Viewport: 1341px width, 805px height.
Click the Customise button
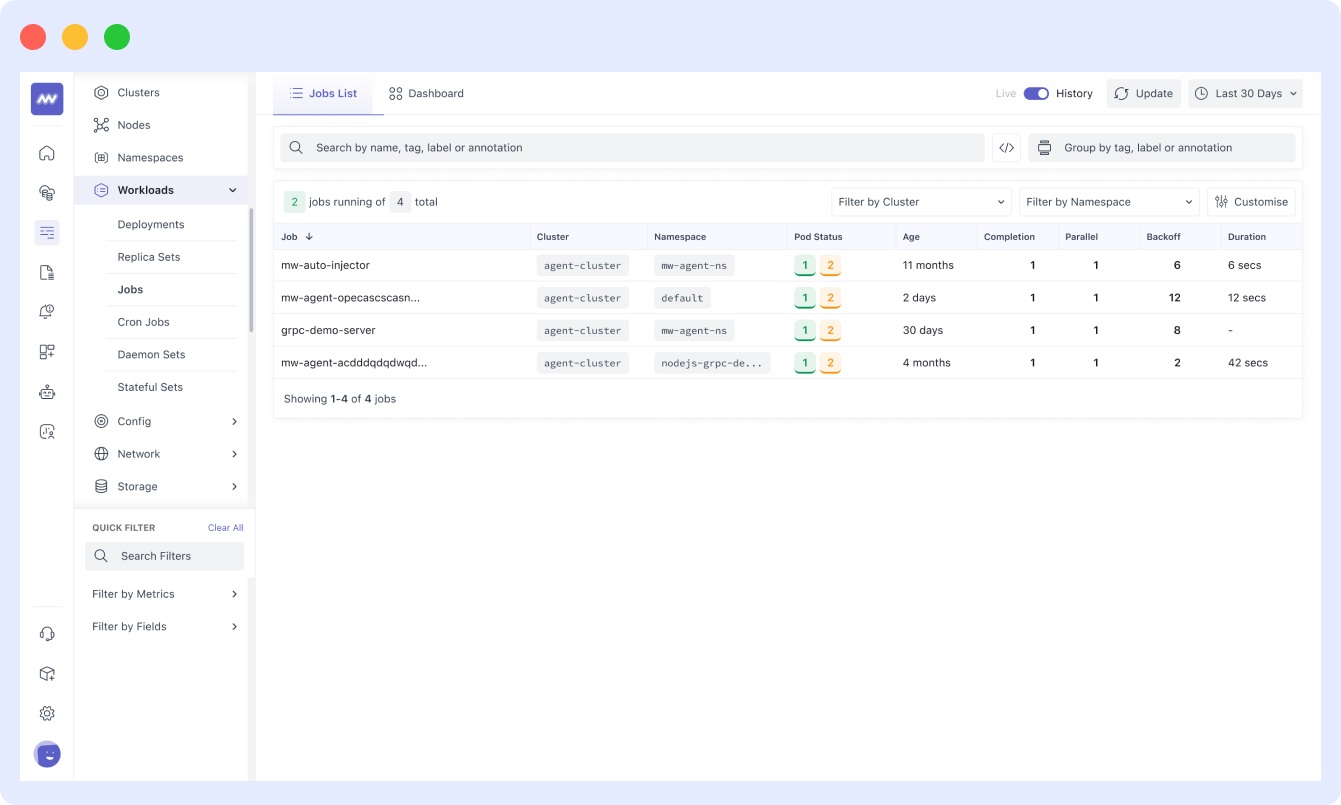coord(1251,202)
